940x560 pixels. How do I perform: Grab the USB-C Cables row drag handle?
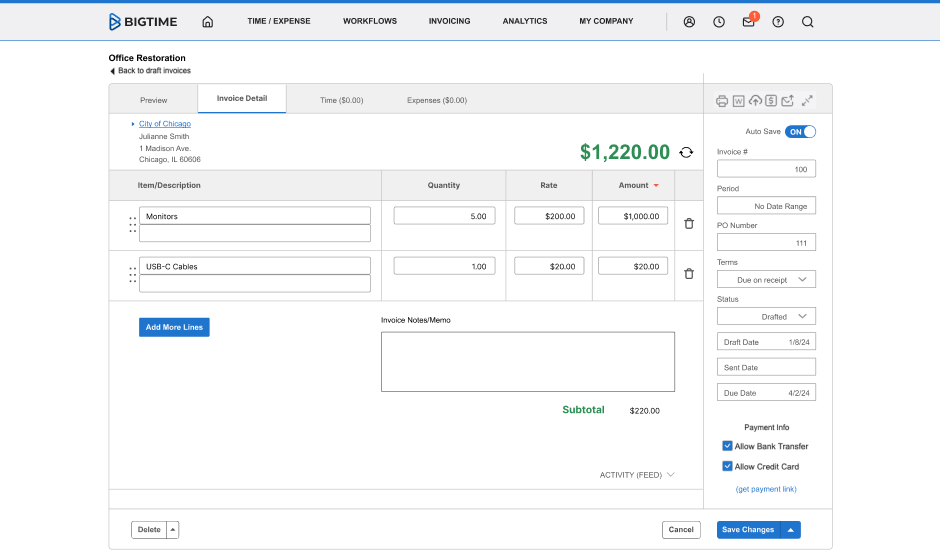click(132, 275)
